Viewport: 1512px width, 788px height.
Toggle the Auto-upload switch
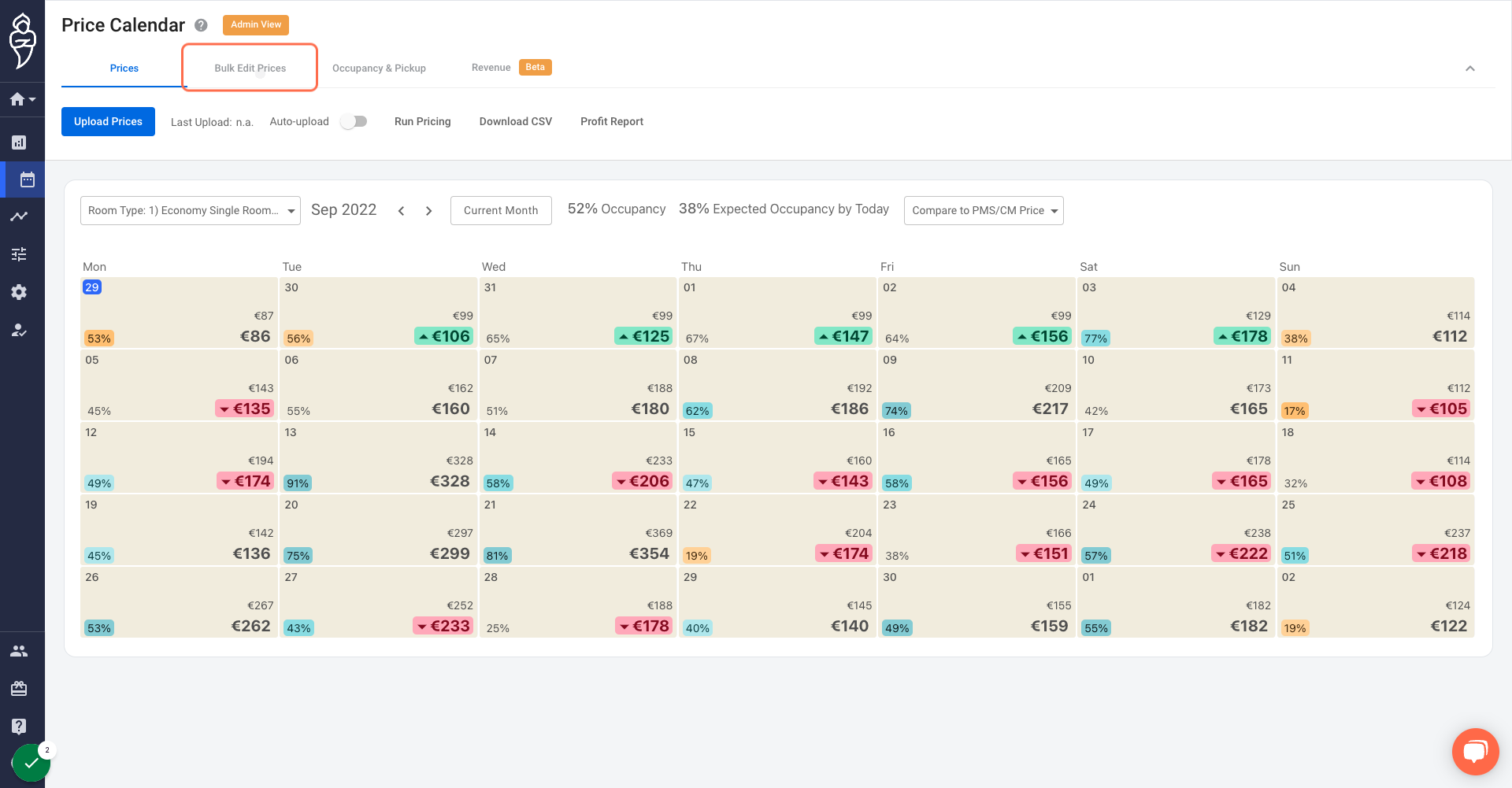point(354,121)
